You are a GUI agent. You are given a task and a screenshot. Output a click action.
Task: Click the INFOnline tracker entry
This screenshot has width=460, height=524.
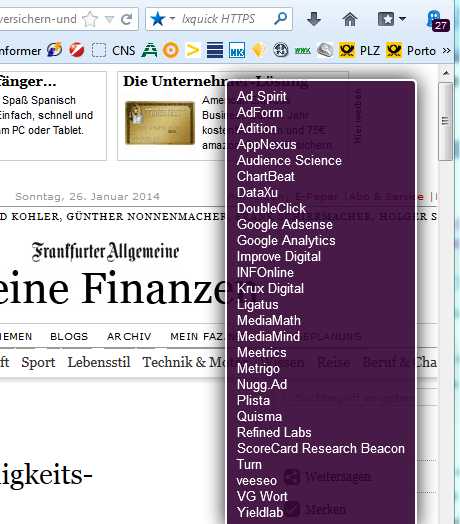(x=265, y=272)
